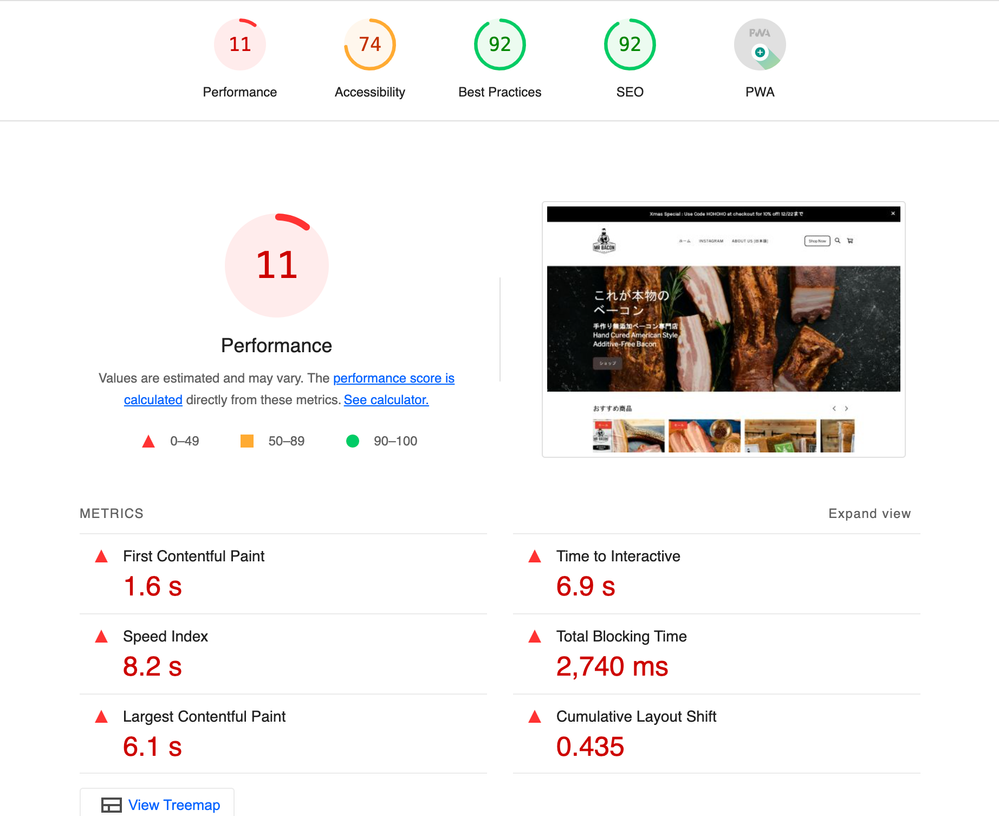This screenshot has width=999, height=816.
Task: Click the View Treemap button
Action: (158, 805)
